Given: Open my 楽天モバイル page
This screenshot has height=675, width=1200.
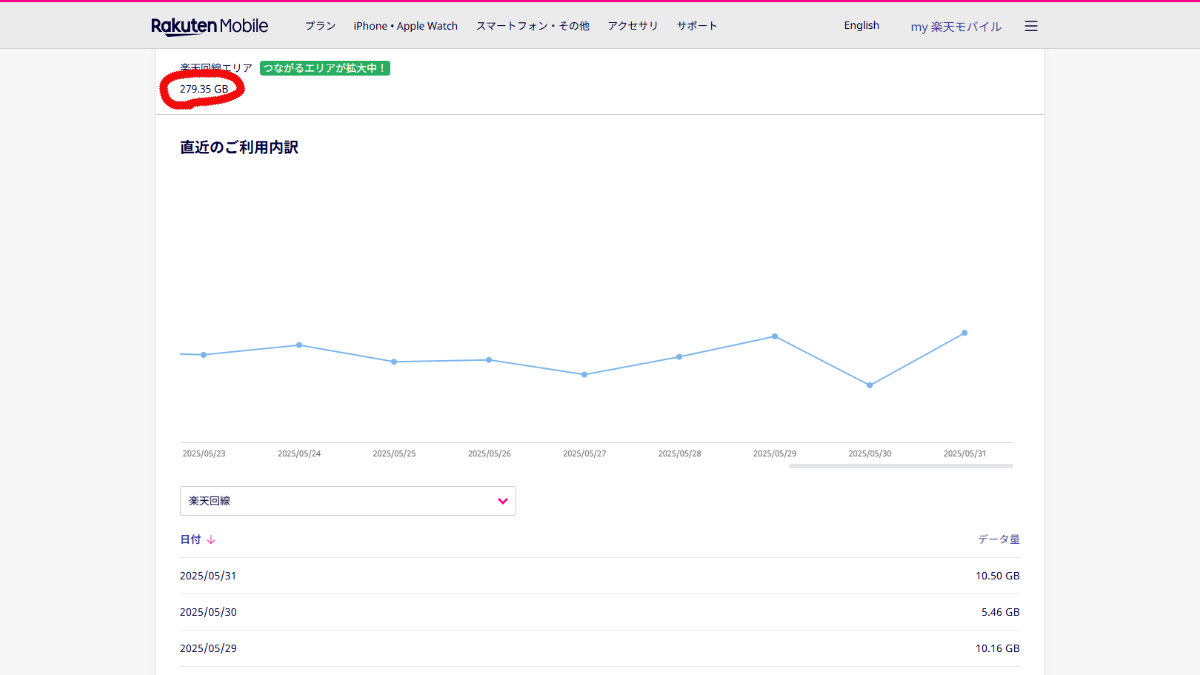Looking at the screenshot, I should [x=956, y=26].
